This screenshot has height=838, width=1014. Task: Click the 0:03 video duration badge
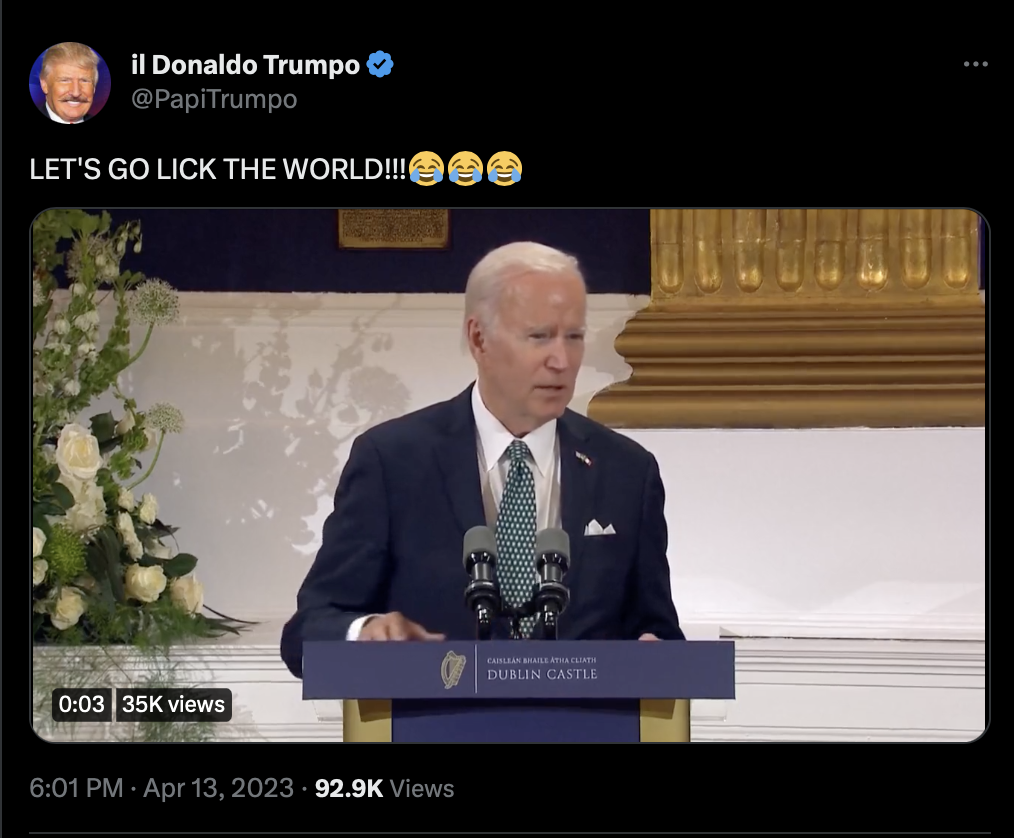tap(81, 704)
